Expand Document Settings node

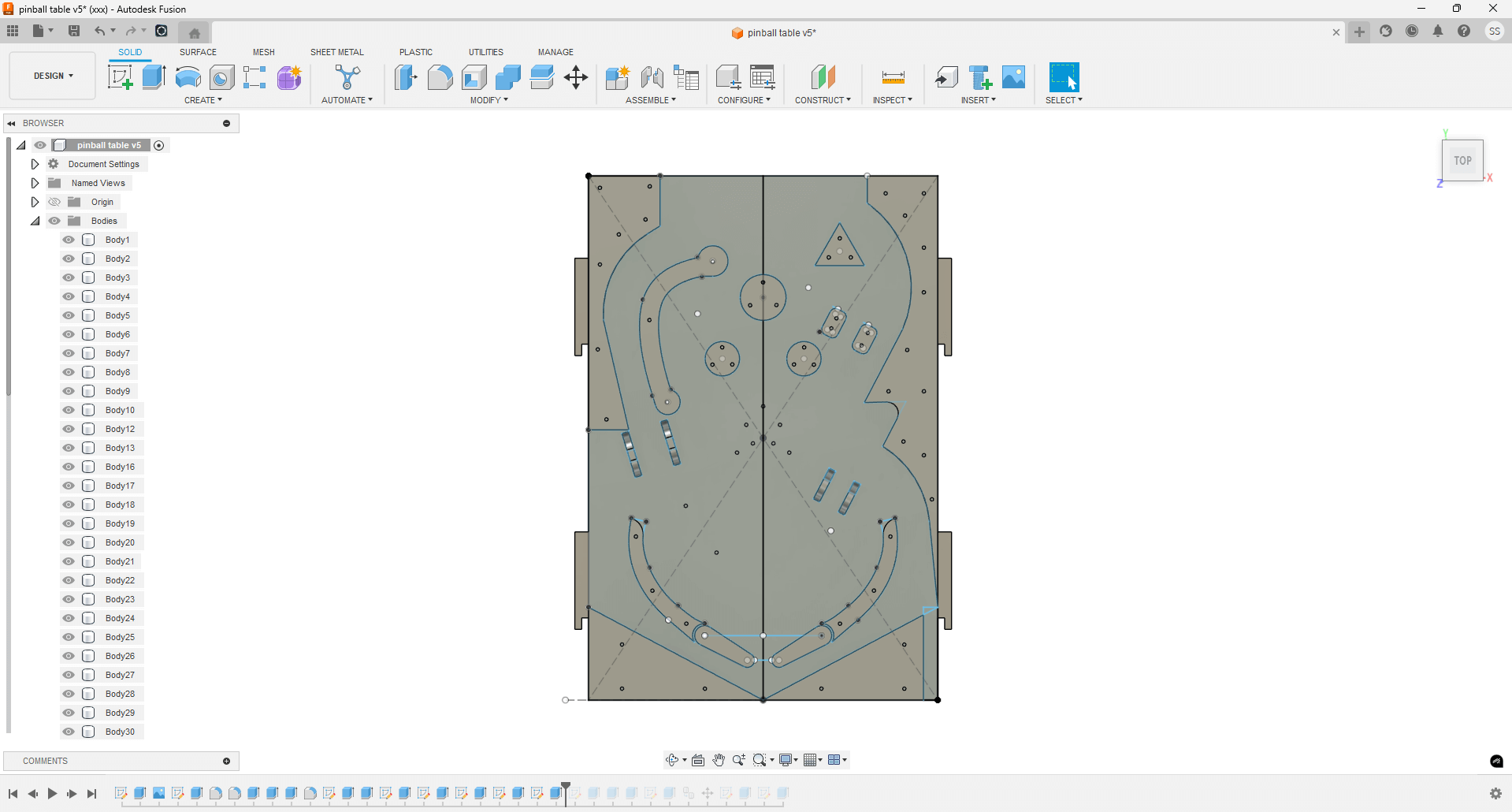tap(35, 164)
